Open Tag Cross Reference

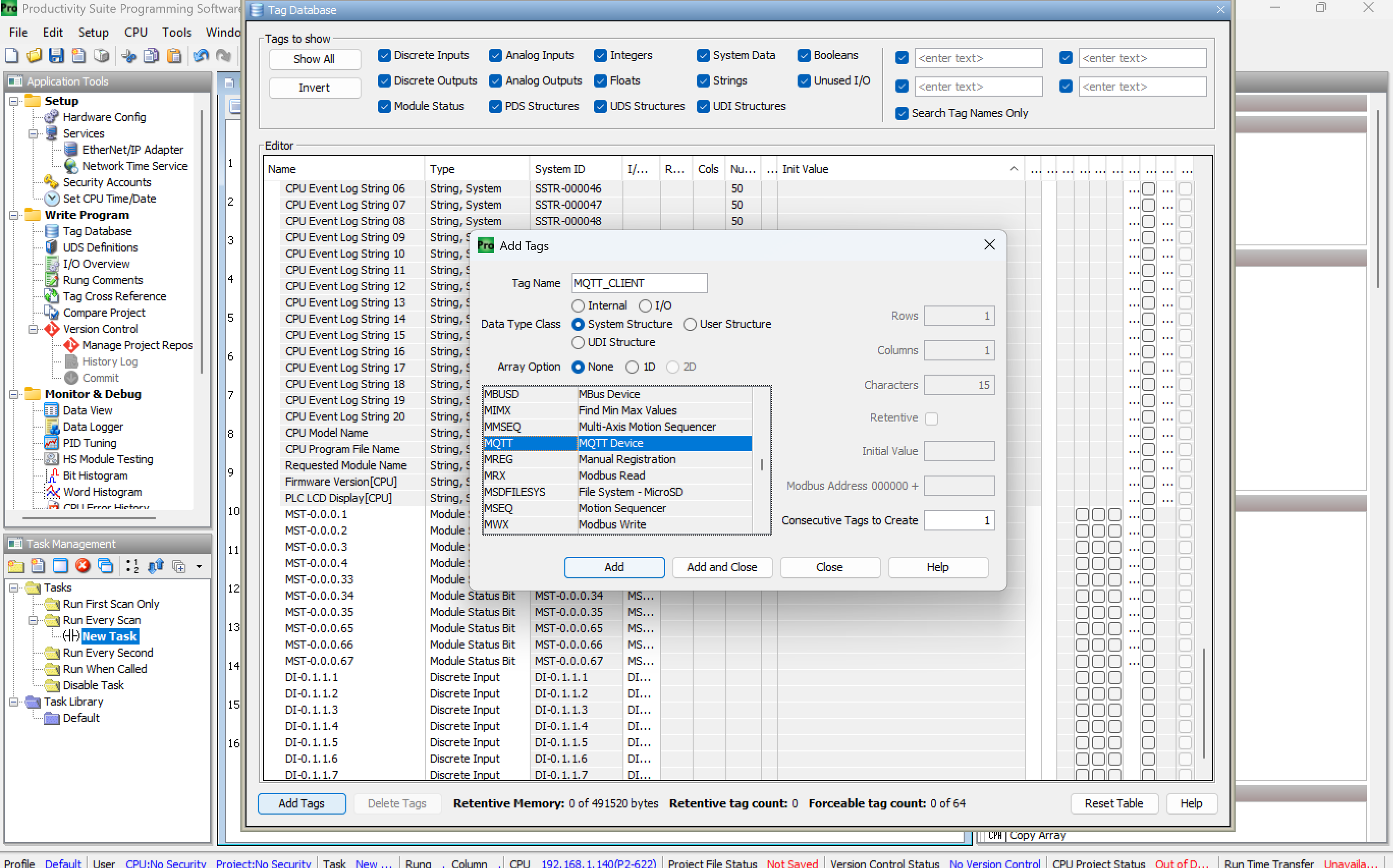114,296
